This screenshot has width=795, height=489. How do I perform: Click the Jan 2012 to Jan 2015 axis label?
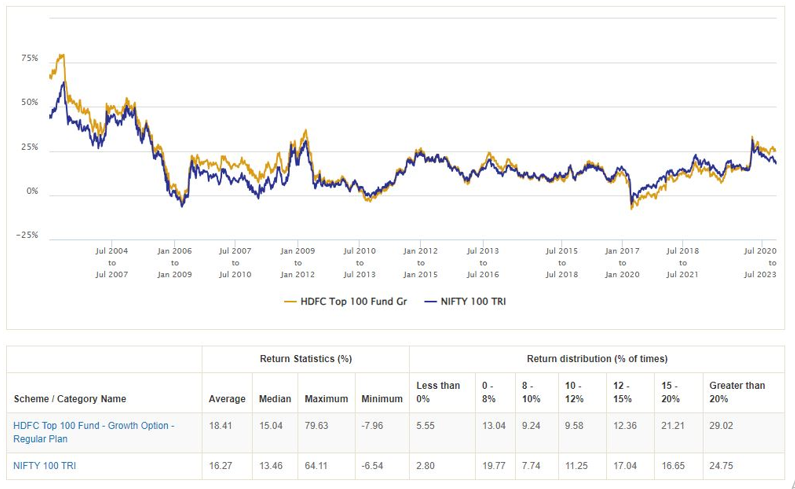[420, 263]
